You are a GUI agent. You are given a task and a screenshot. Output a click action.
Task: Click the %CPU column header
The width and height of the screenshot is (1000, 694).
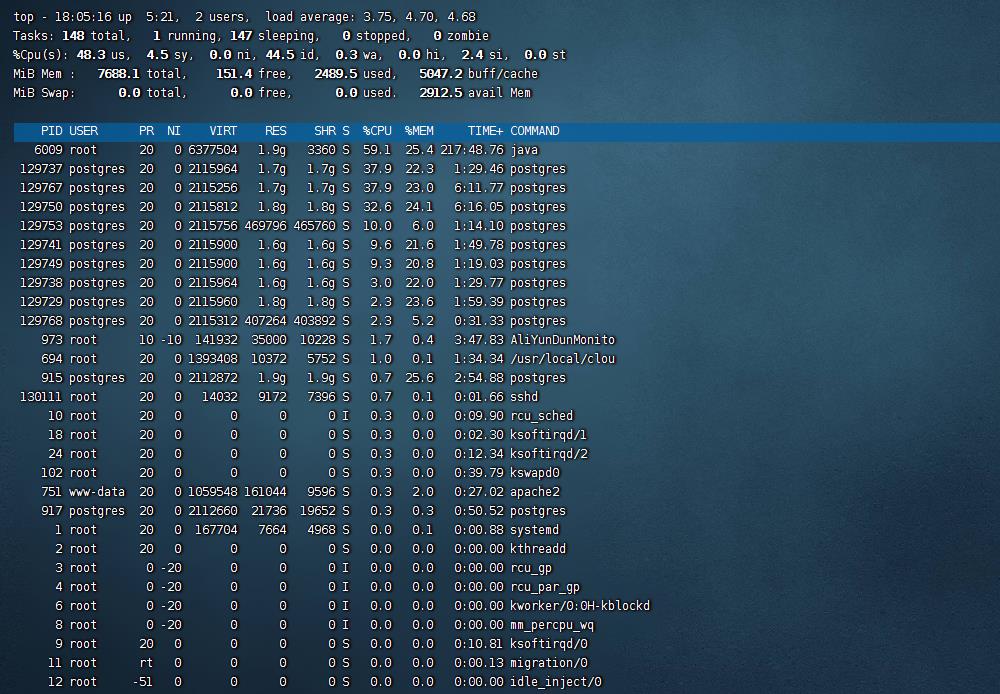(x=377, y=131)
